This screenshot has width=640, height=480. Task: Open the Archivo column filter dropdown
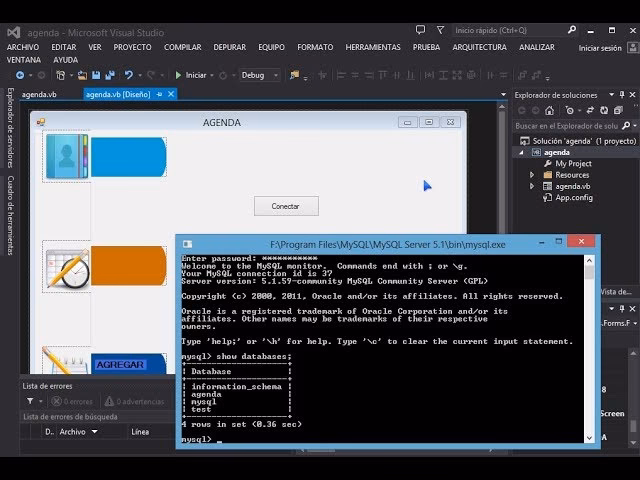tap(95, 432)
